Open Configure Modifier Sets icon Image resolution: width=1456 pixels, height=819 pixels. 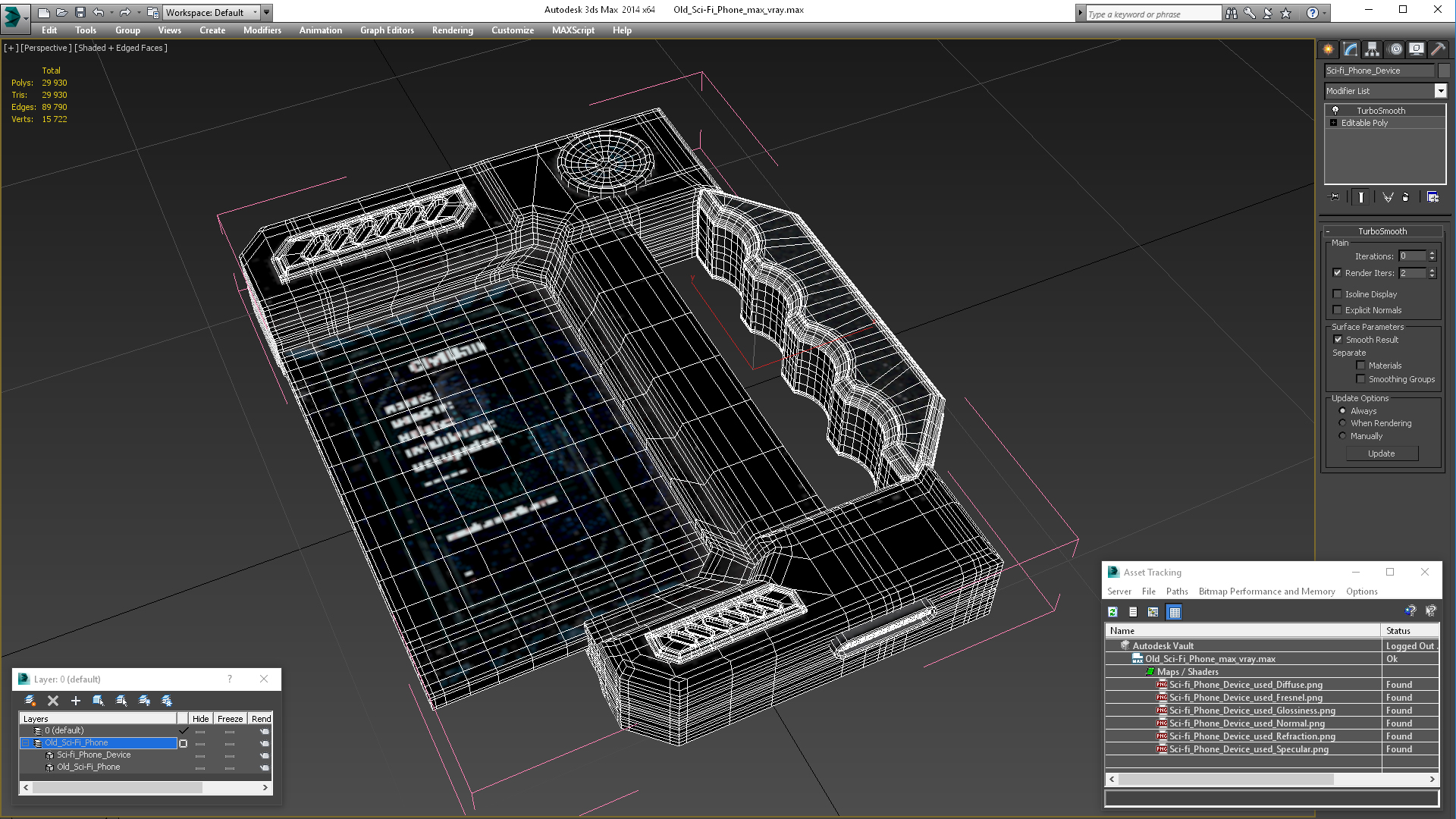click(1432, 197)
